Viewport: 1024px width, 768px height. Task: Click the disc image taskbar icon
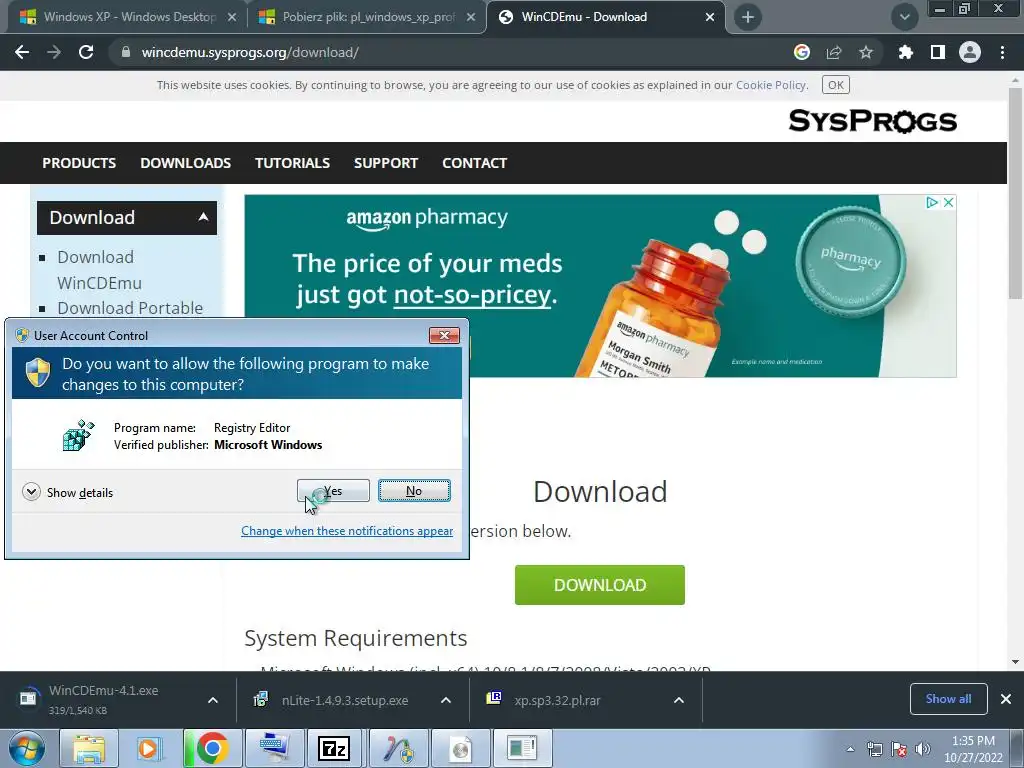[460, 748]
